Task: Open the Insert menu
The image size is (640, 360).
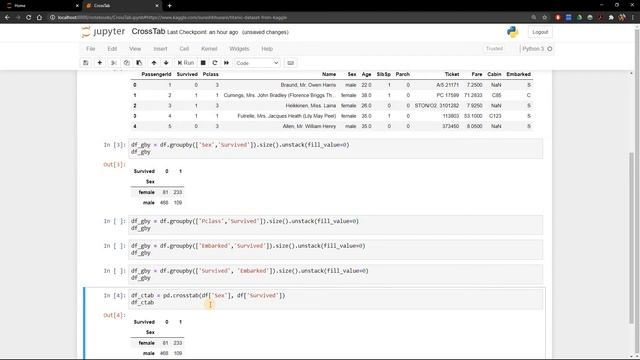Action: coord(160,49)
